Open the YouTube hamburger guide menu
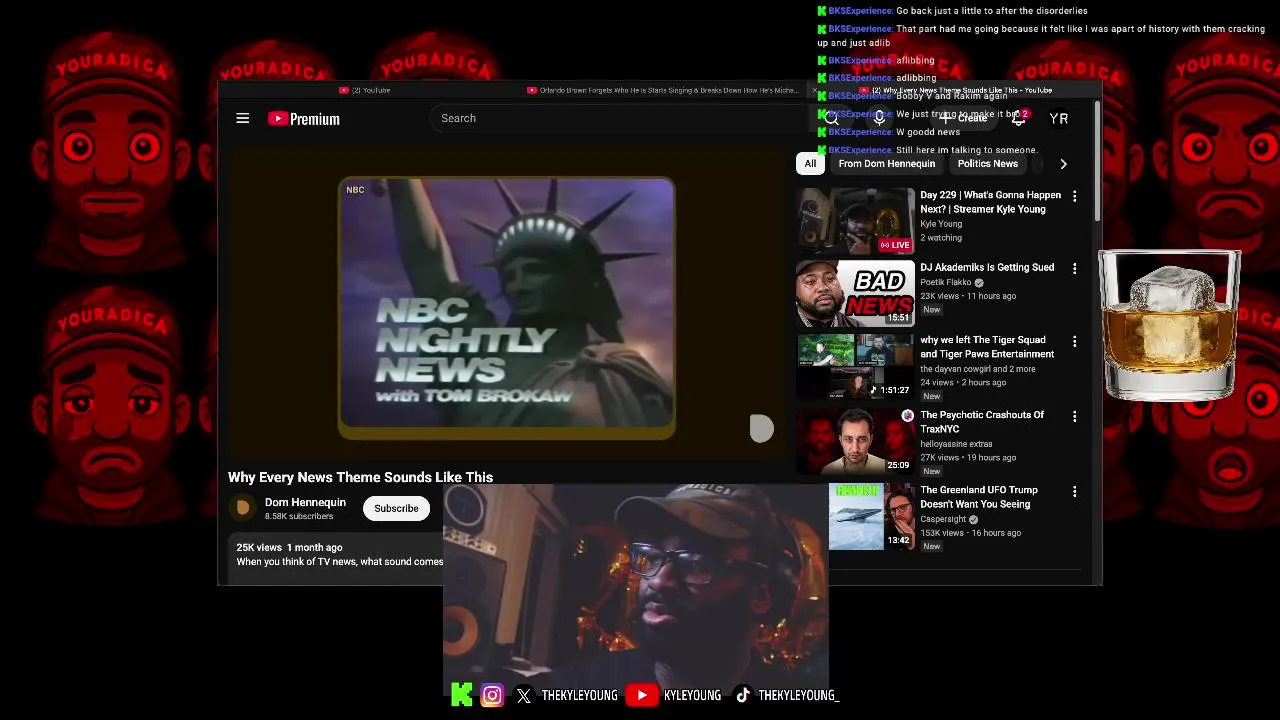The image size is (1280, 720). [242, 118]
